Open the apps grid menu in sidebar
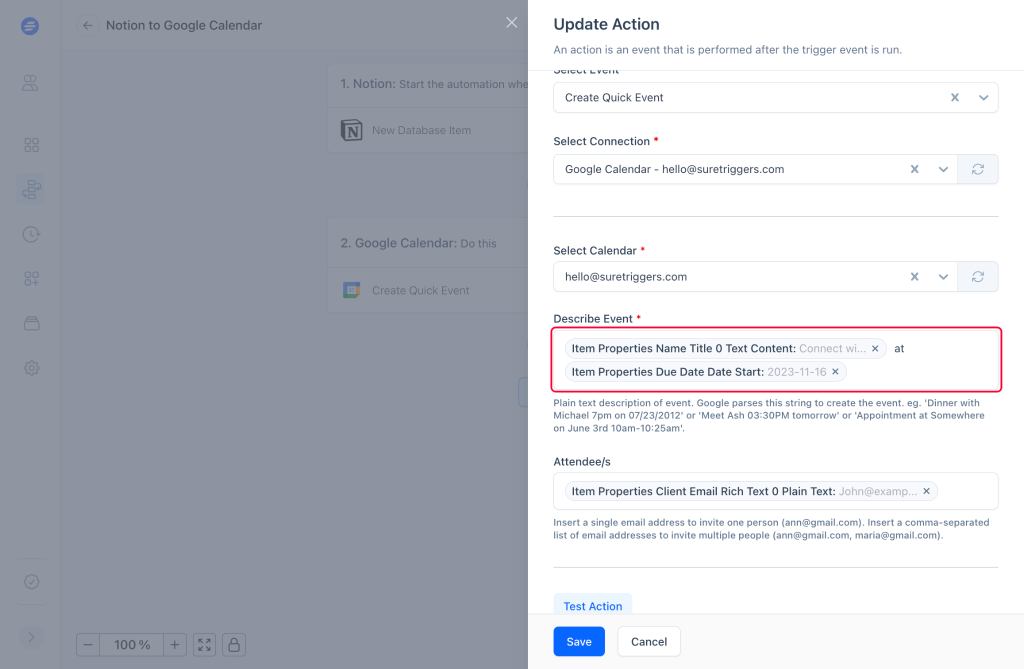Screen dimensions: 1024x669 click(31, 145)
